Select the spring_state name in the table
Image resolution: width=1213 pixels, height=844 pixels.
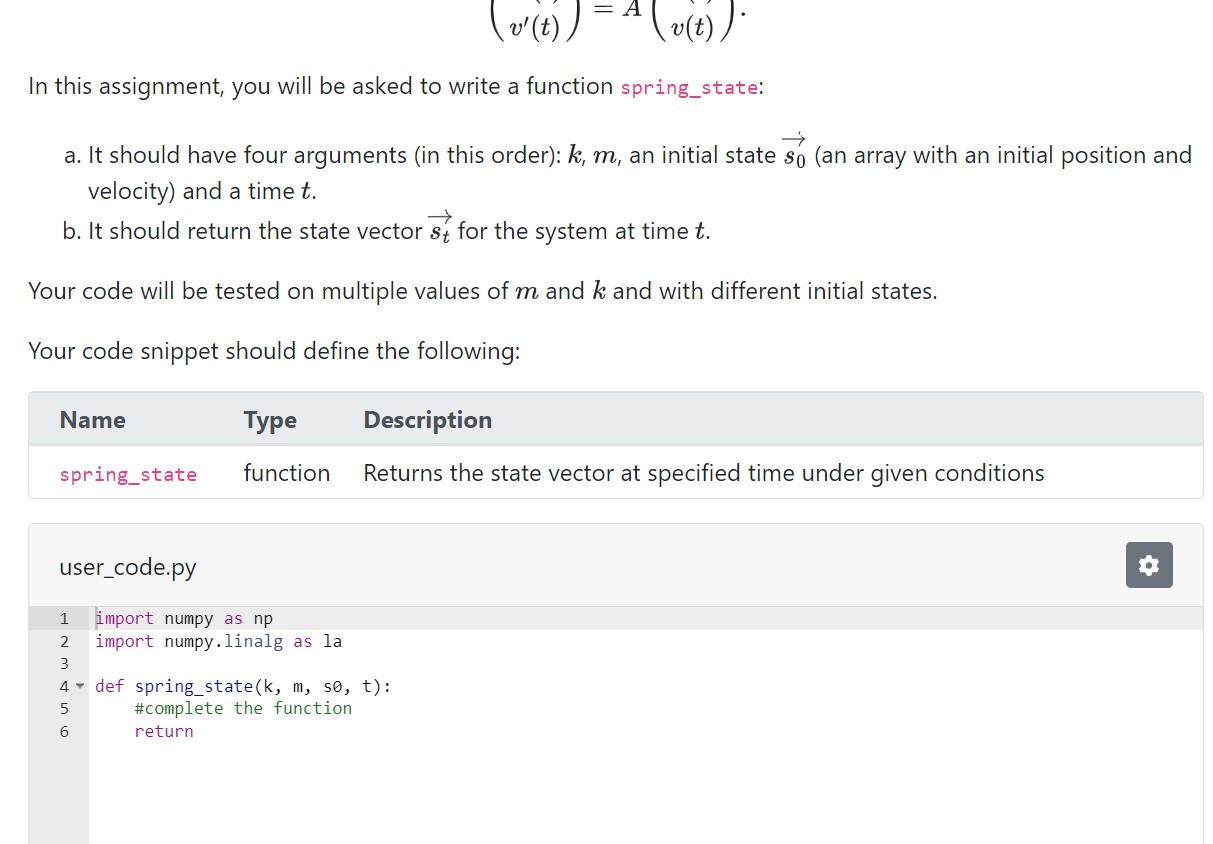click(128, 474)
